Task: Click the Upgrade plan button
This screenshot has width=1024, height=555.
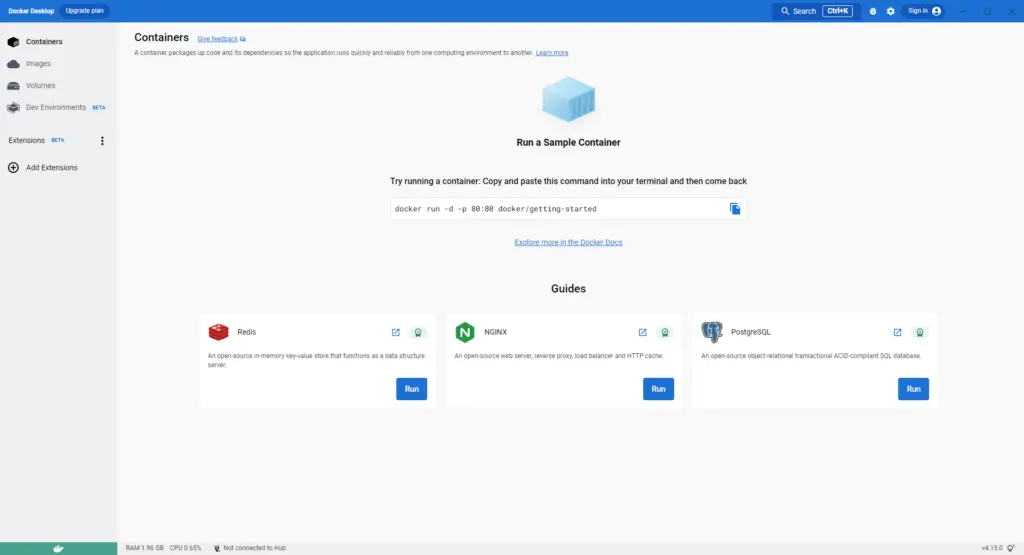Action: click(84, 11)
